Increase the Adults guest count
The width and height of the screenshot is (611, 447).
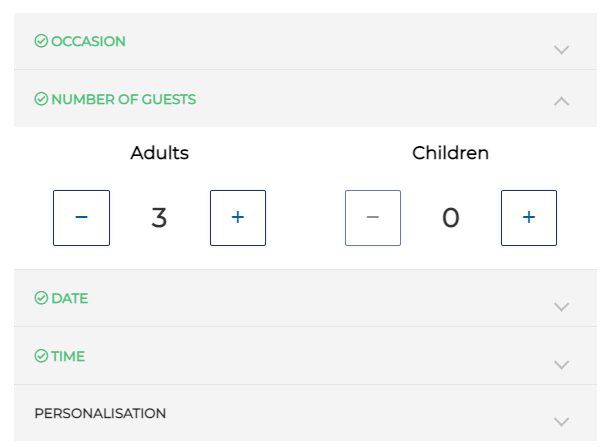pyautogui.click(x=238, y=218)
